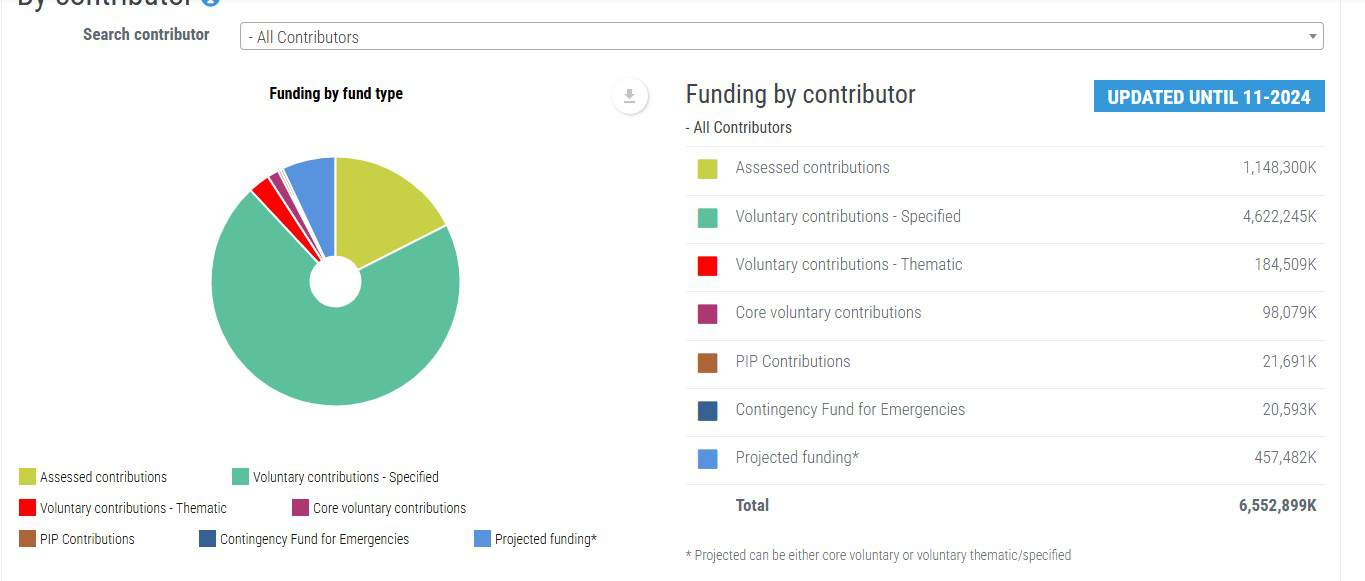Click red swatch in Thematic table row
The width and height of the screenshot is (1365, 581).
pos(707,266)
